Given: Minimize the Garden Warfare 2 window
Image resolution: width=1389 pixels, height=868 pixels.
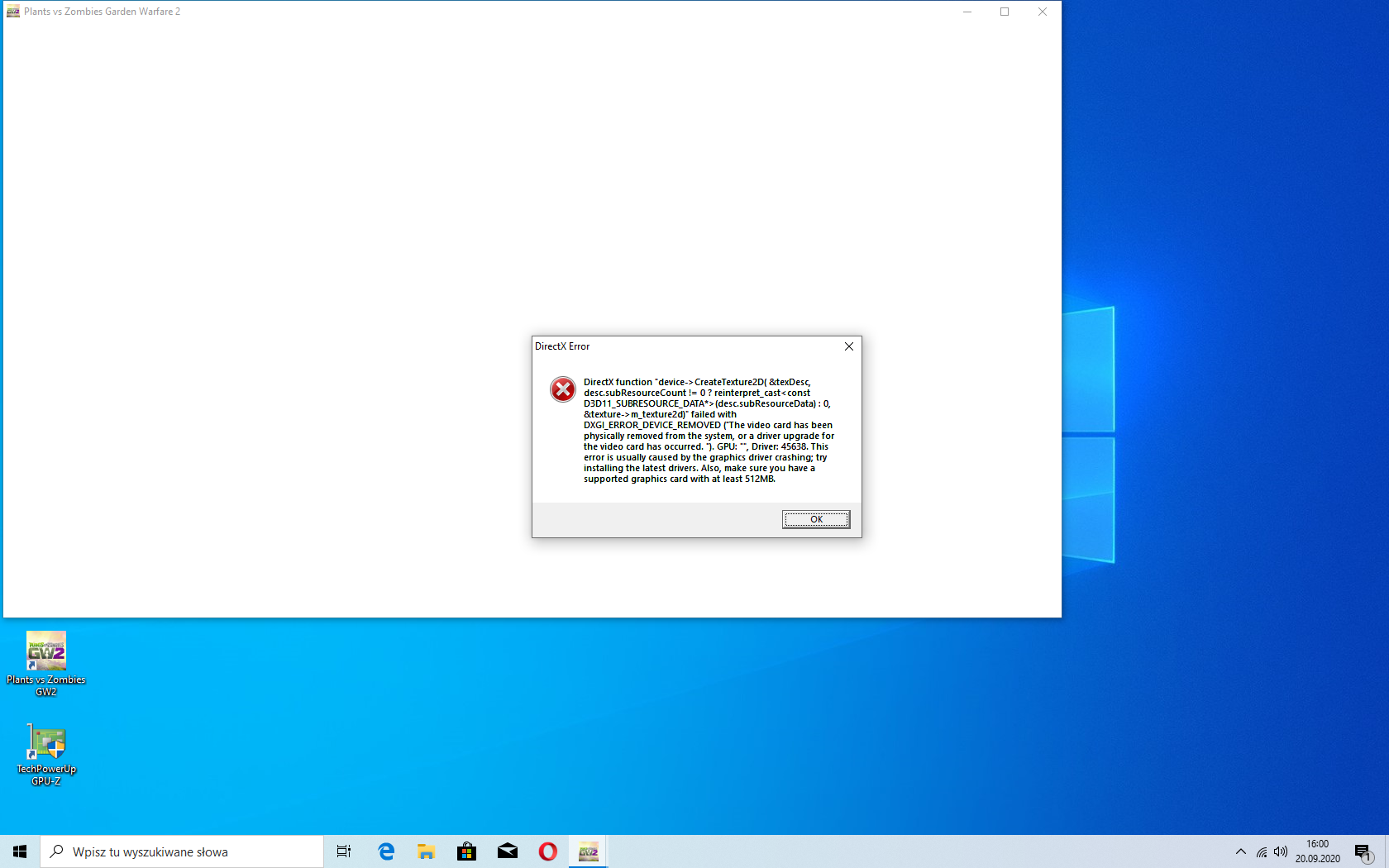Looking at the screenshot, I should [967, 12].
